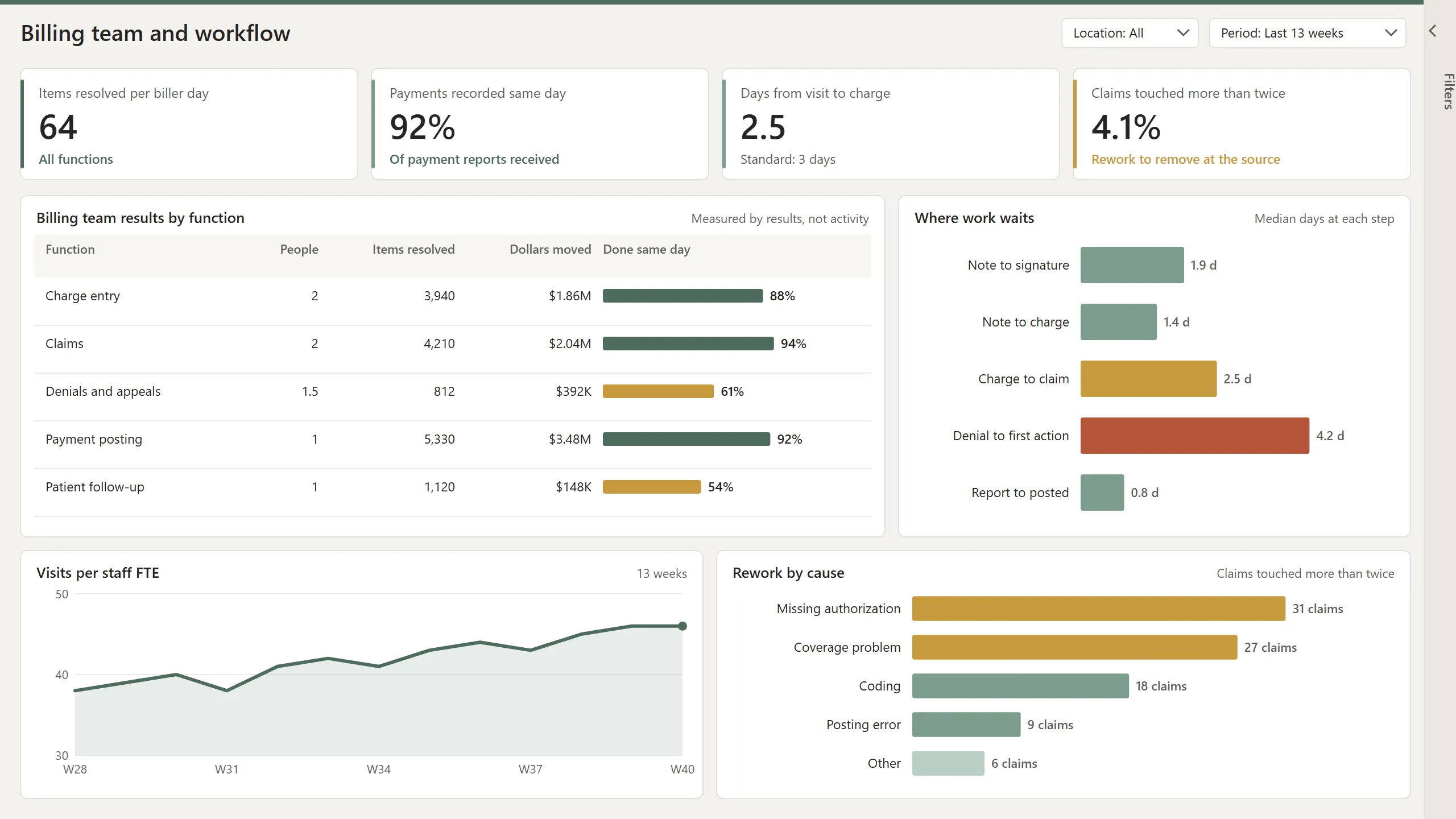Select the Coding 18 claims bar
The image size is (1456, 819).
coord(1020,686)
